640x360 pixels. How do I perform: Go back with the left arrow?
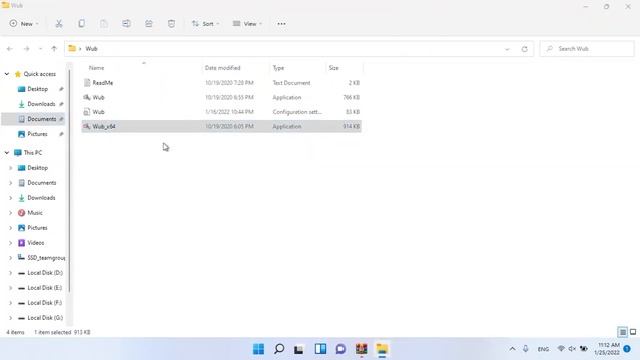[x=10, y=49]
